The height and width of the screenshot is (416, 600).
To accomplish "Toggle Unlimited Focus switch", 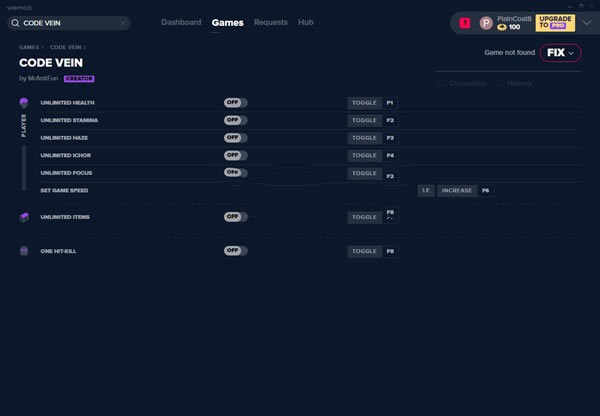I will [x=236, y=173].
